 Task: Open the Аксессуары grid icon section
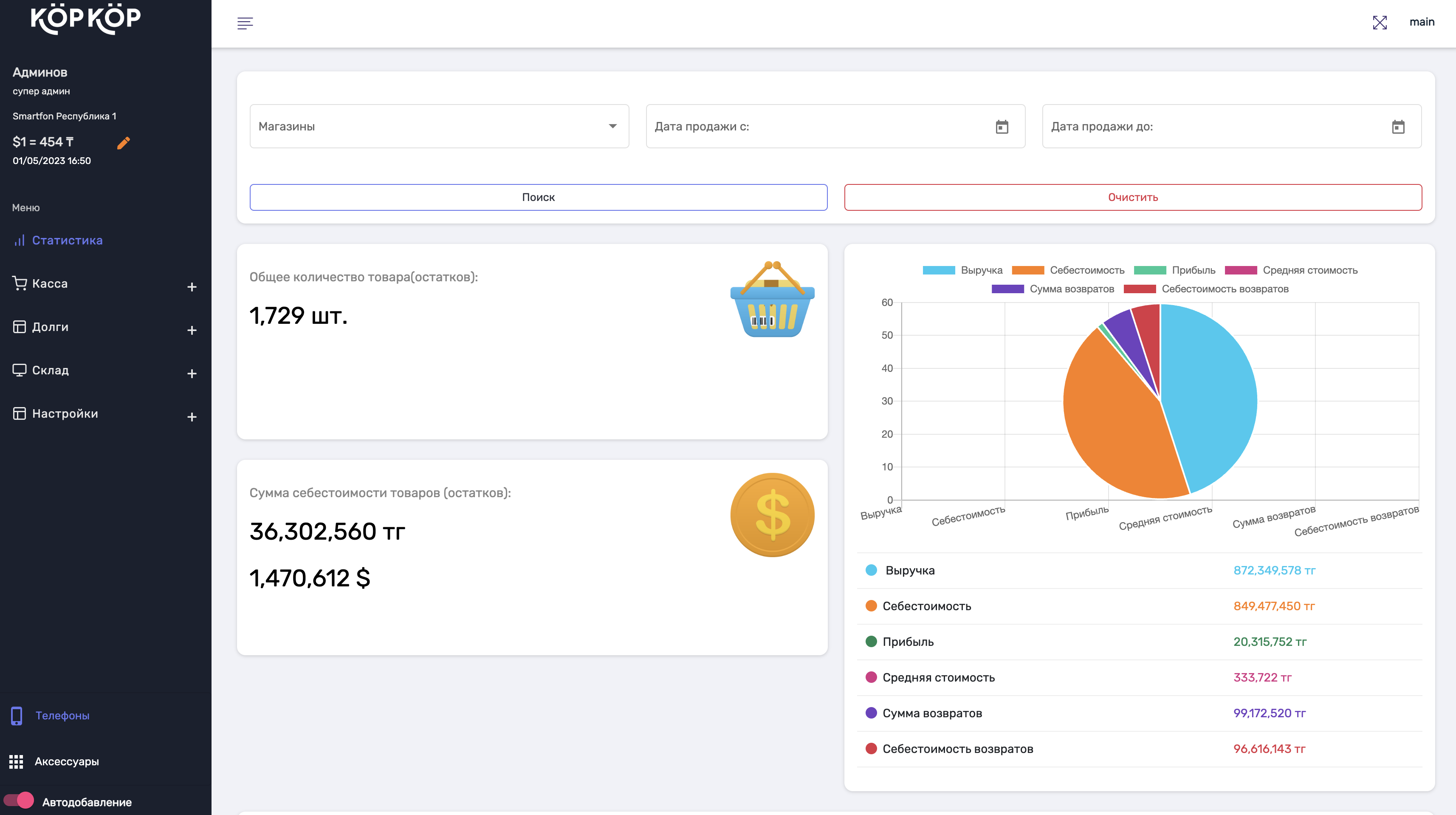(16, 761)
